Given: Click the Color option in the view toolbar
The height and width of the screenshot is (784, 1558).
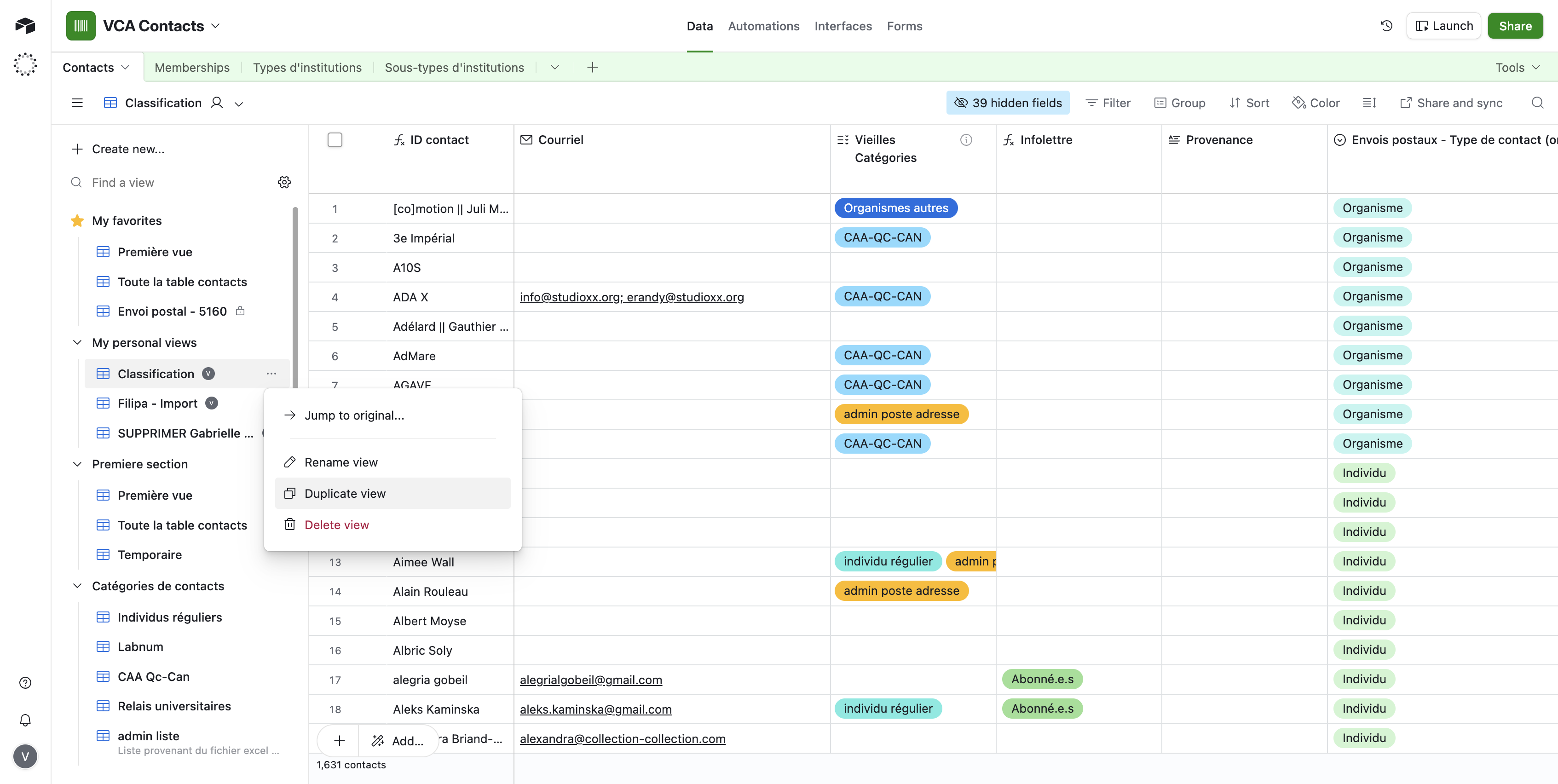Looking at the screenshot, I should pyautogui.click(x=1316, y=103).
